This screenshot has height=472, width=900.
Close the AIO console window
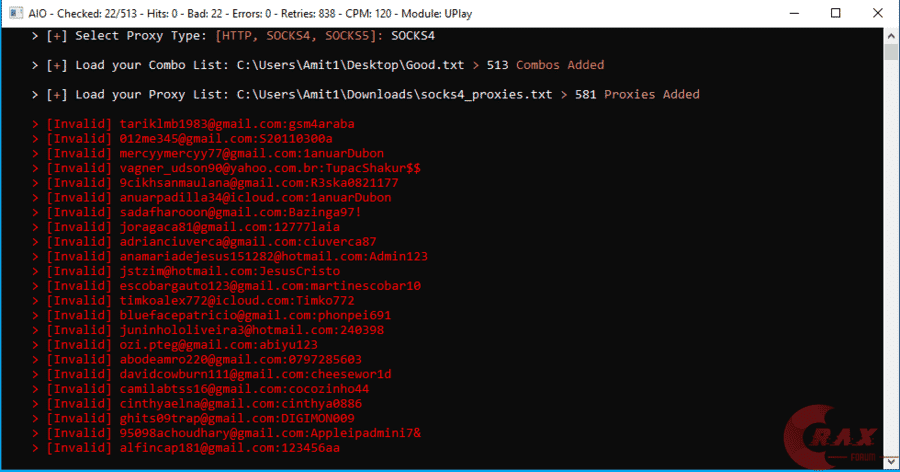coord(878,13)
